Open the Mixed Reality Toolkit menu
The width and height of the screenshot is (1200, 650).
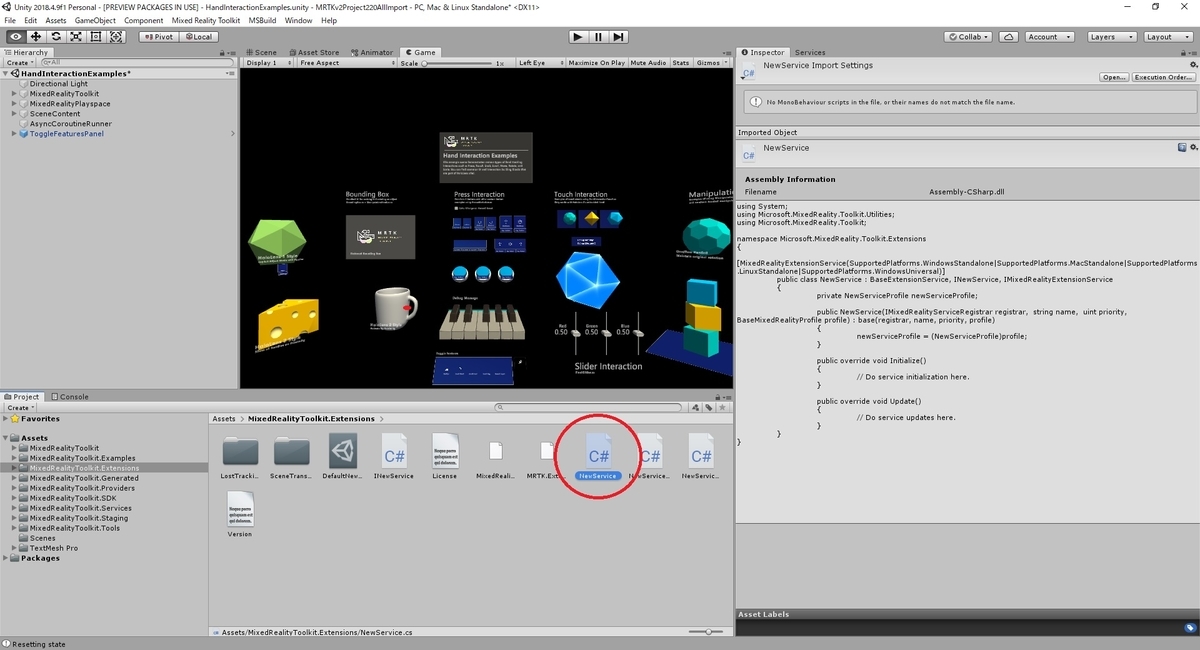(x=206, y=20)
